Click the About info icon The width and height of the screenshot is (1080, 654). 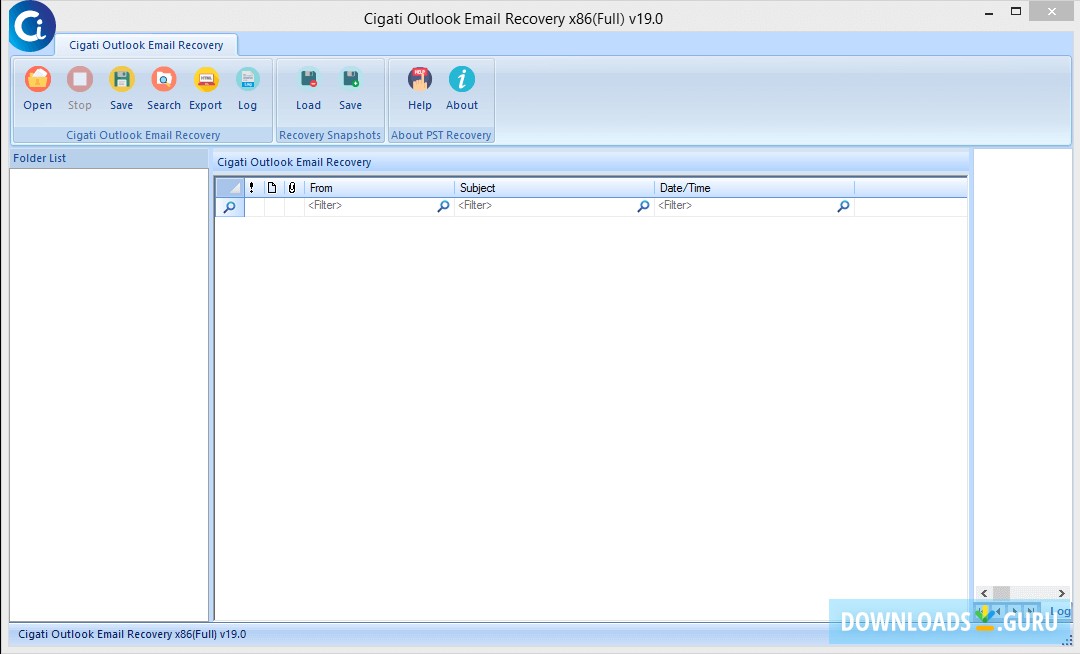461,88
